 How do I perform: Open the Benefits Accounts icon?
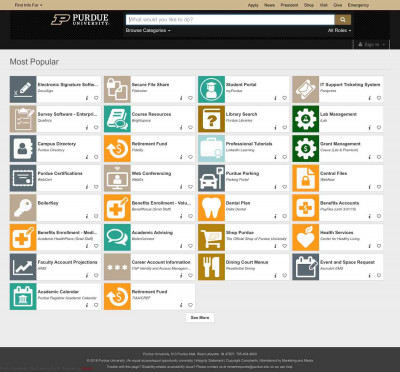(x=306, y=208)
